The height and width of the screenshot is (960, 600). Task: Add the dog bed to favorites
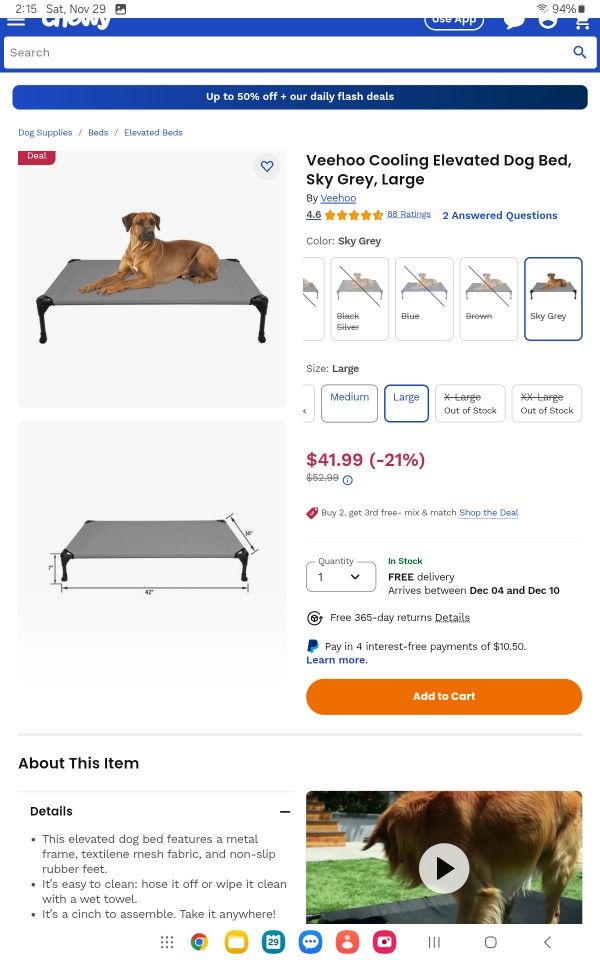(x=267, y=166)
